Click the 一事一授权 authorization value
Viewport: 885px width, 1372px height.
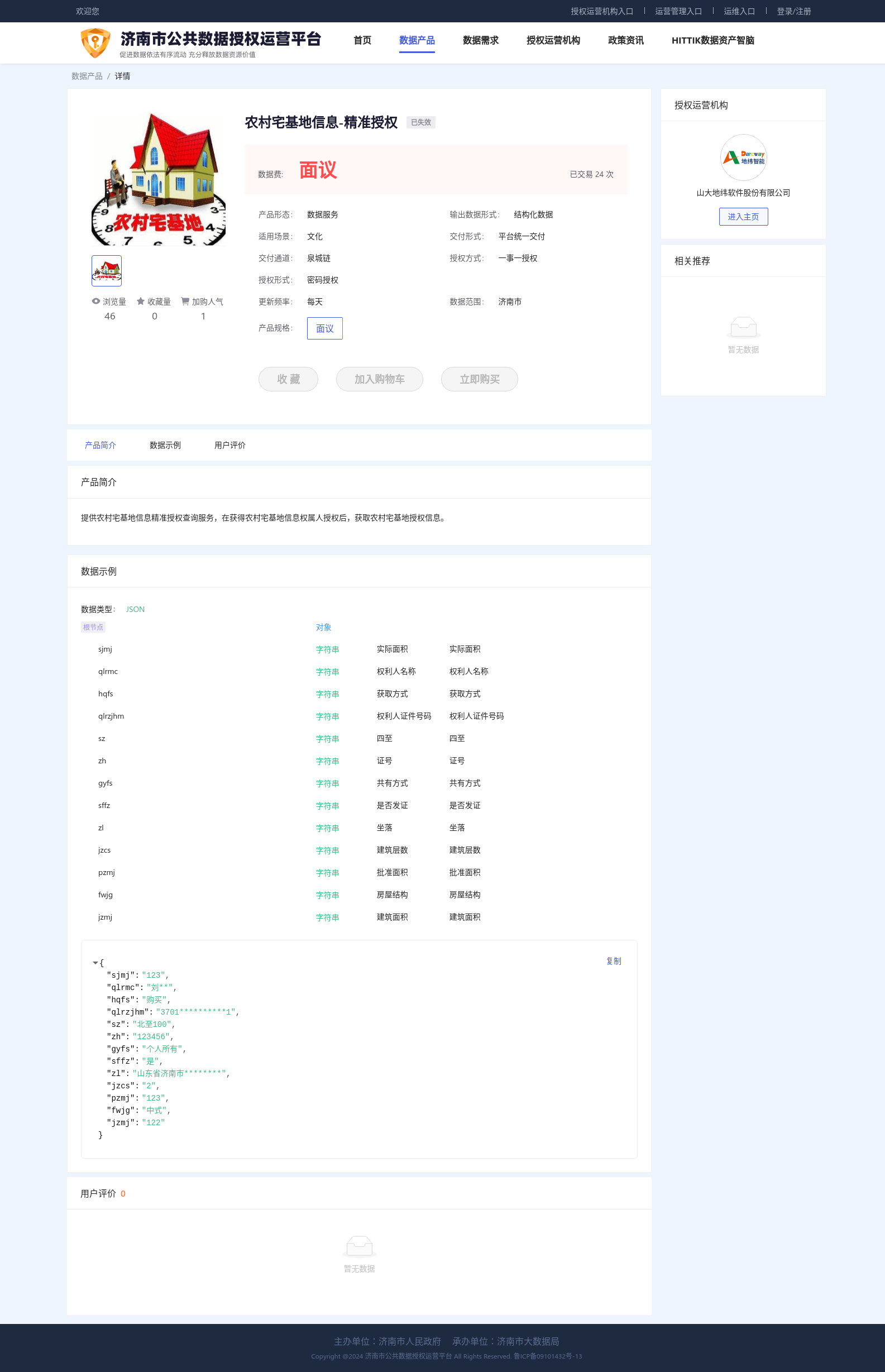[x=518, y=259]
